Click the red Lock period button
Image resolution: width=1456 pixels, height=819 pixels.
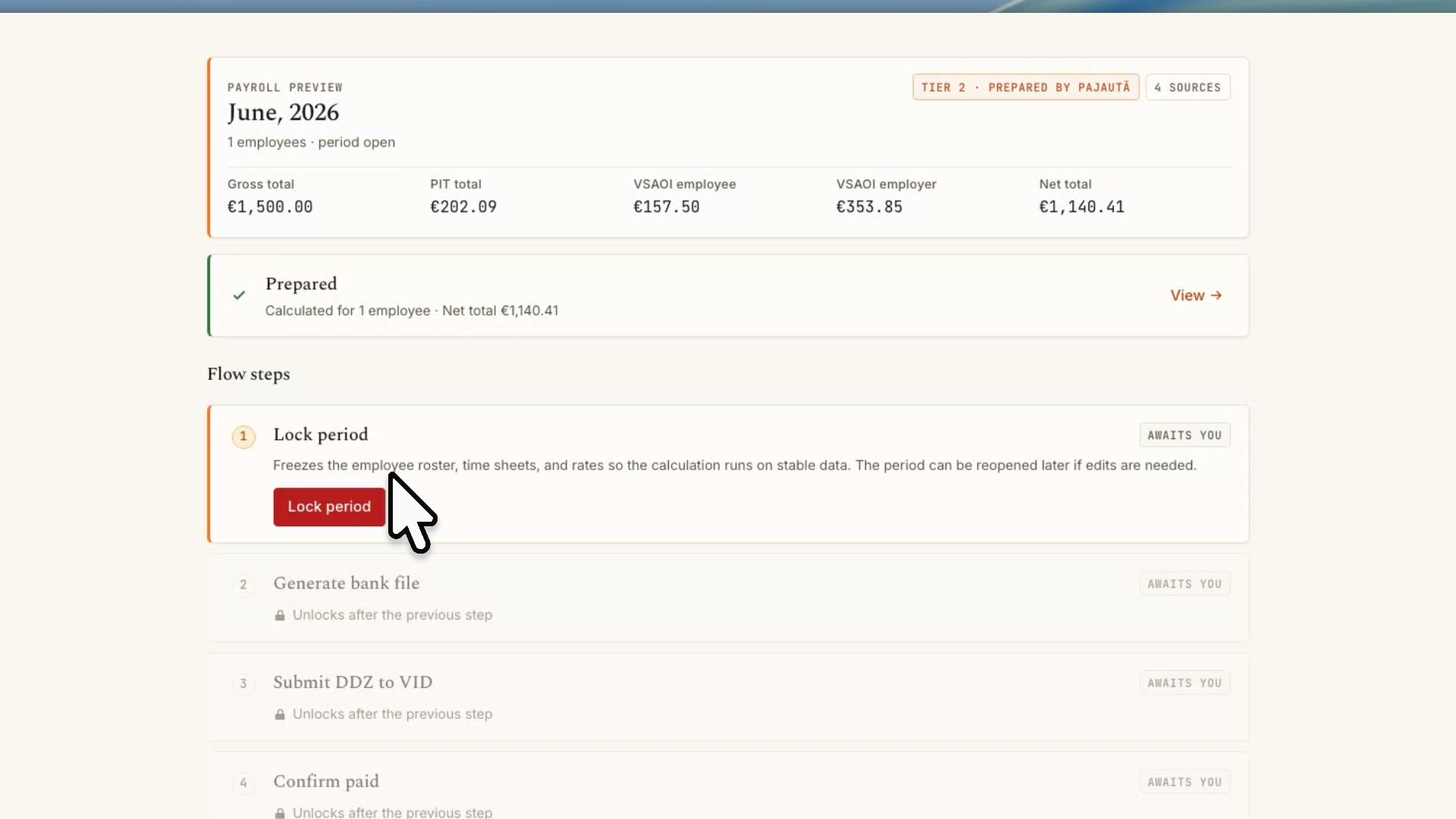coord(329,507)
